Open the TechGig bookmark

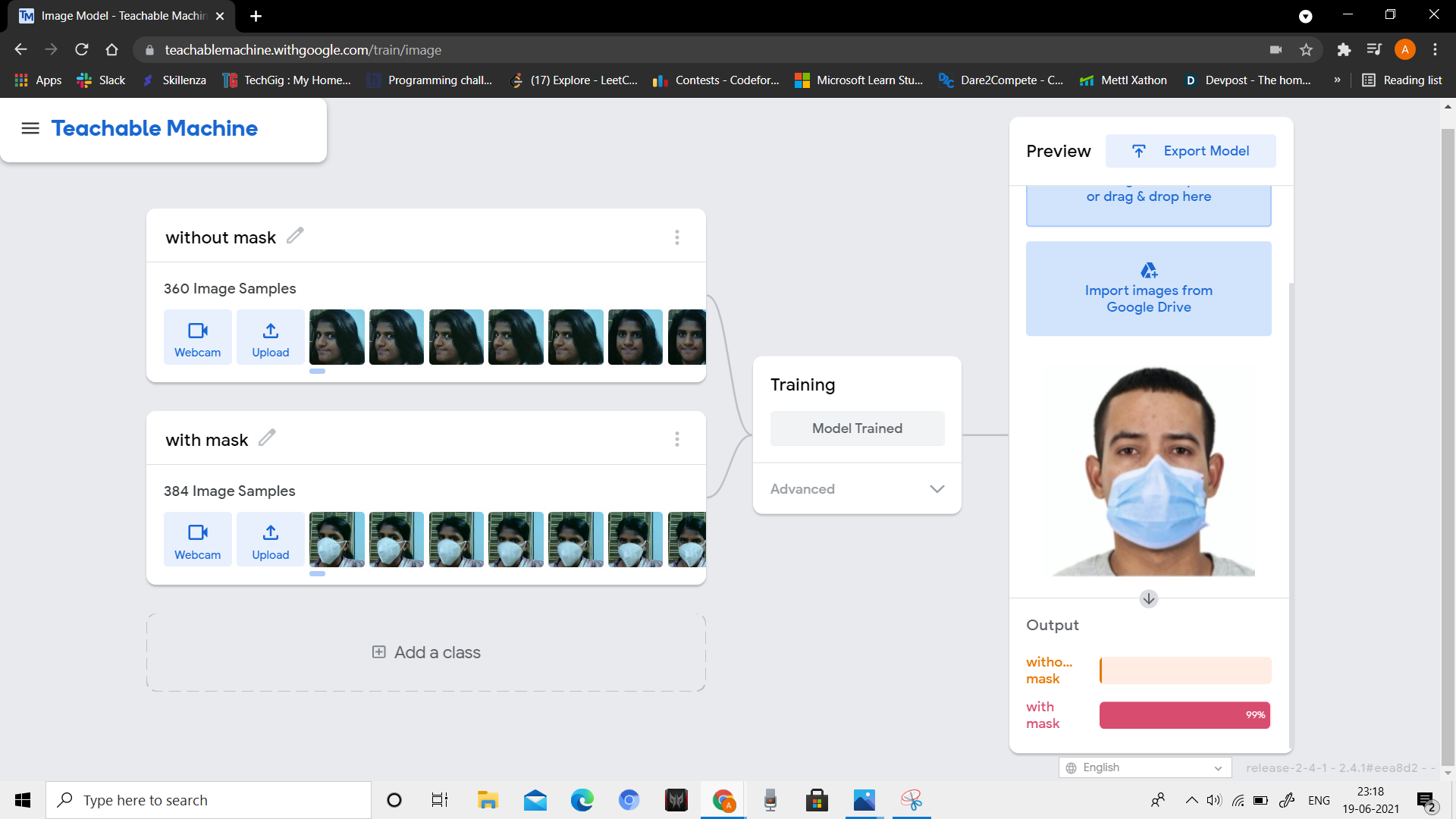[287, 80]
